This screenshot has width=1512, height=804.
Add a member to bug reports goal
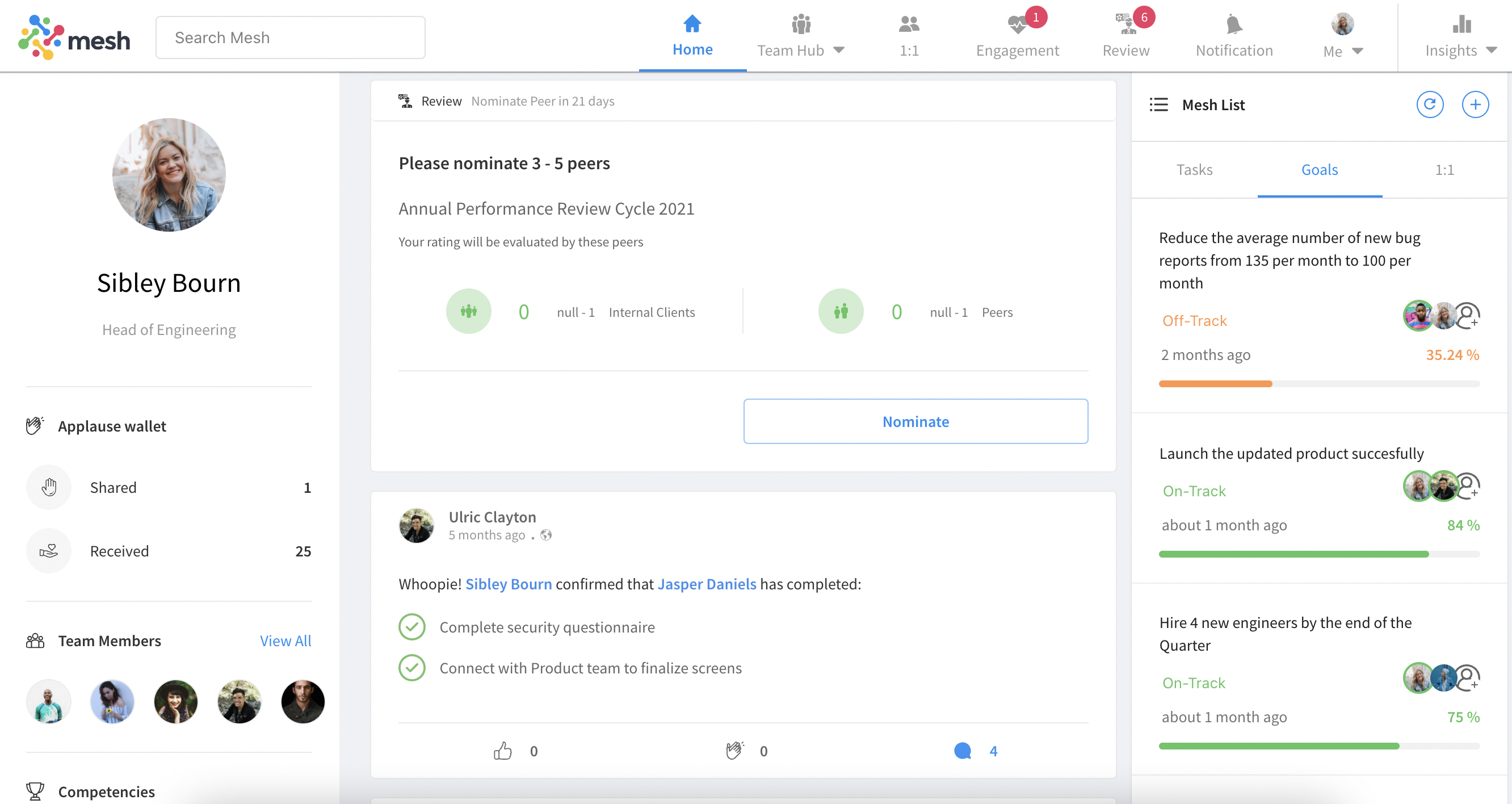tap(1468, 316)
